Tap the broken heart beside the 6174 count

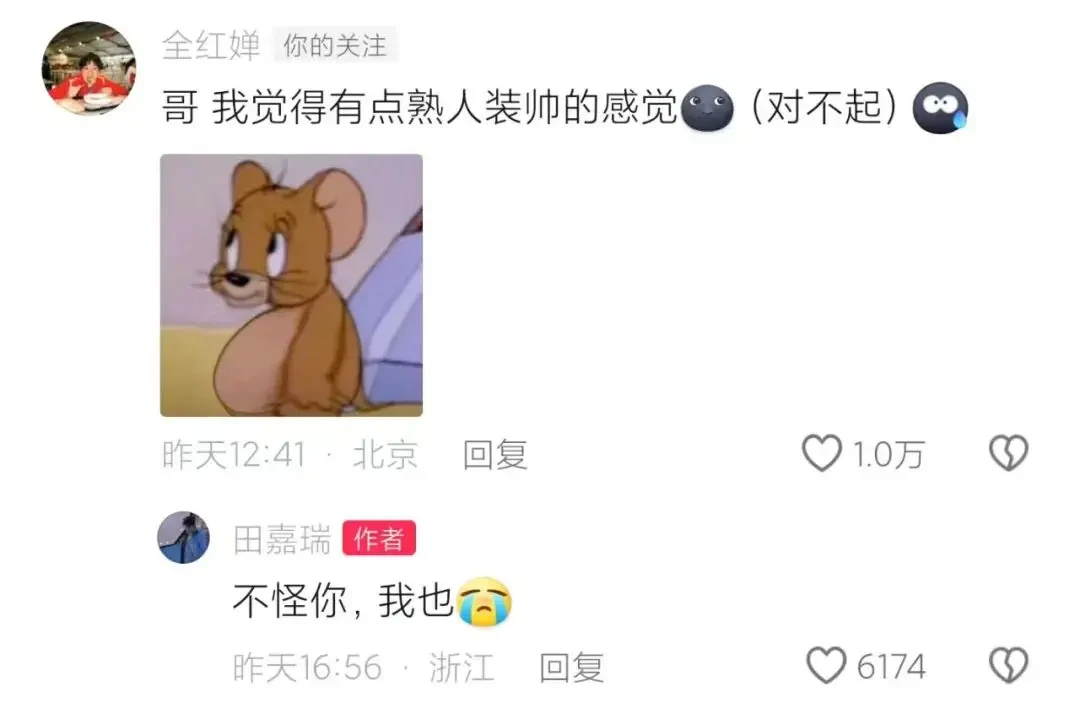pyautogui.click(x=1008, y=665)
